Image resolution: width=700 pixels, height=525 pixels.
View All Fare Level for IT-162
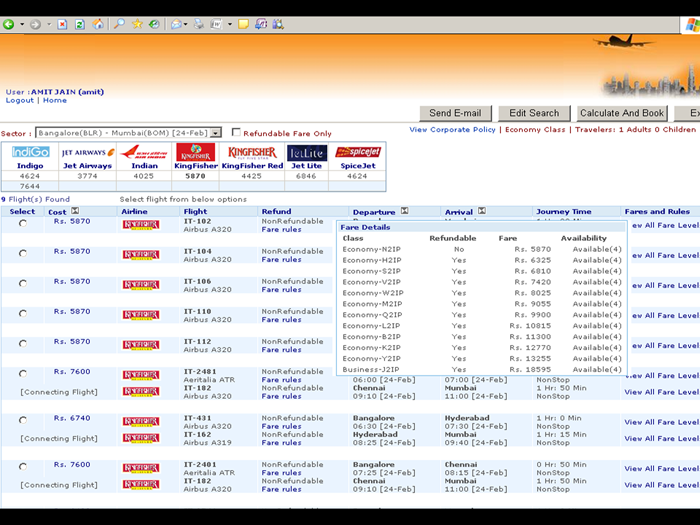(662, 438)
